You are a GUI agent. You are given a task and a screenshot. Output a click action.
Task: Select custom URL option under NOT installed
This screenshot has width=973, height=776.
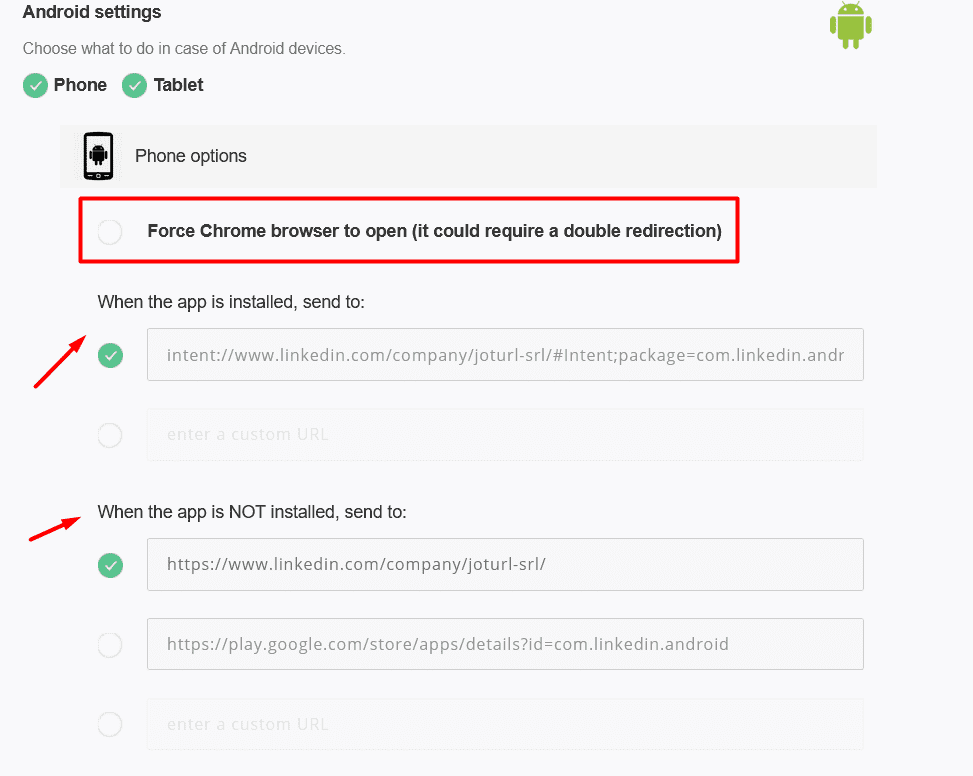click(x=110, y=724)
